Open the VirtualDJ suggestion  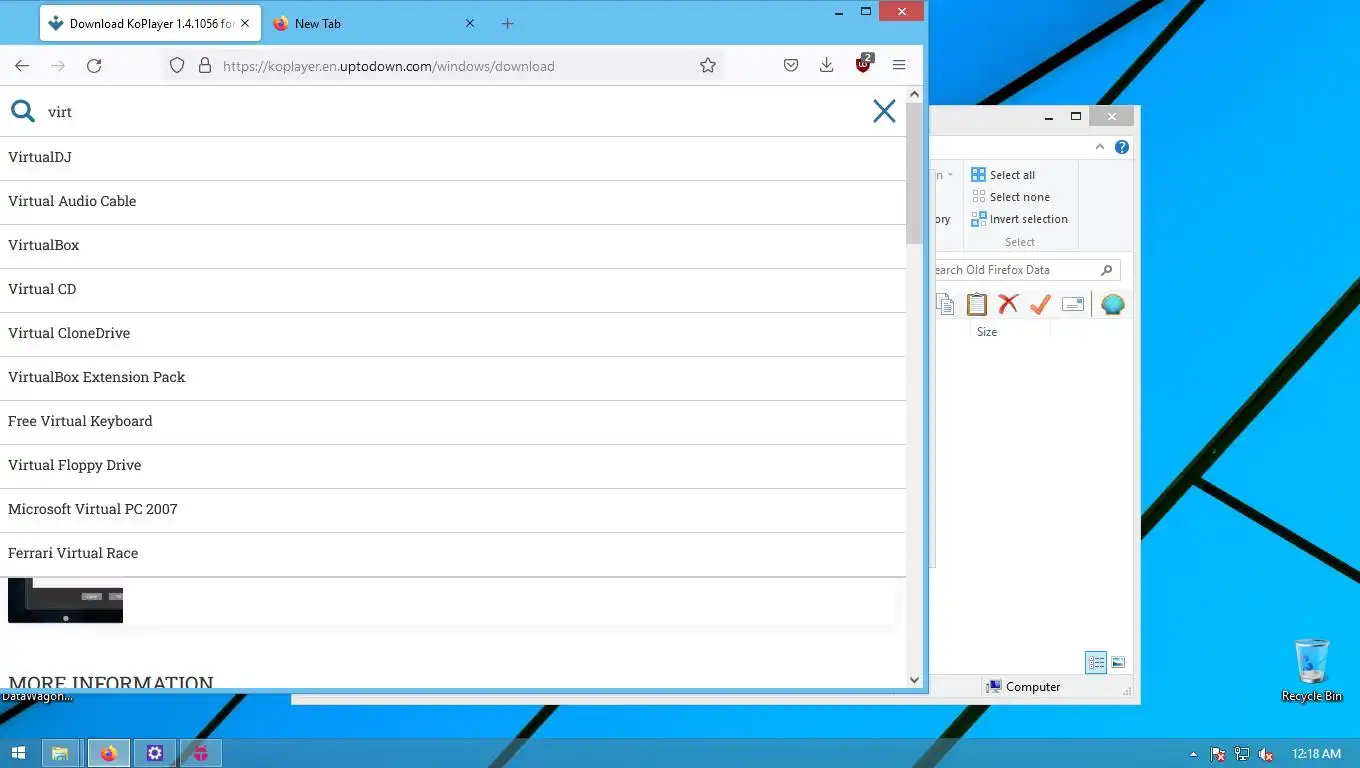click(x=452, y=157)
